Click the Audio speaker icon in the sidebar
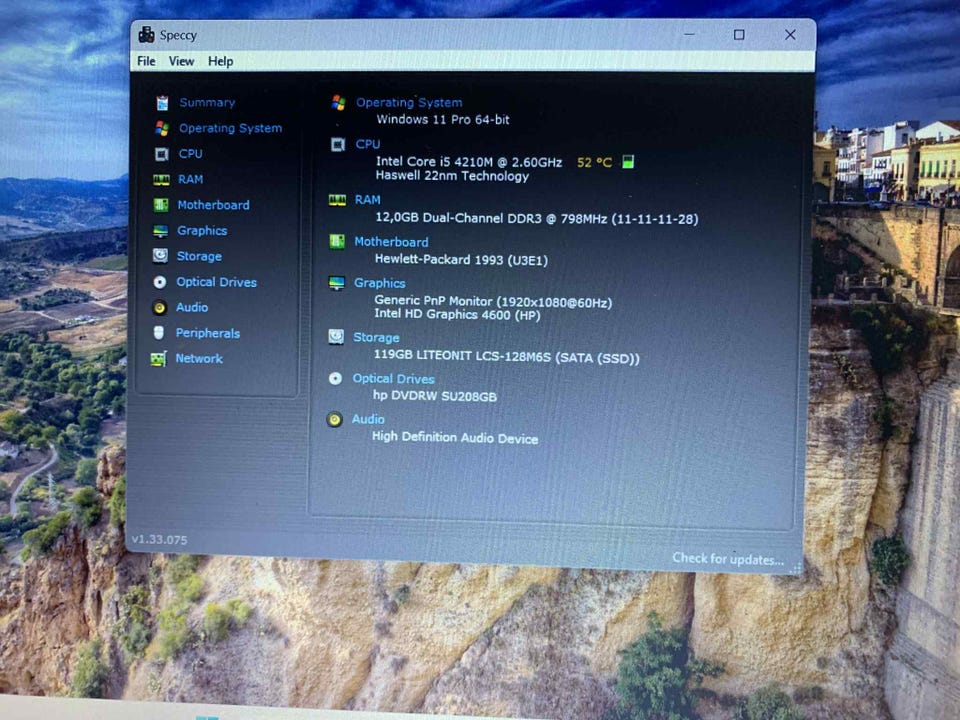960x720 pixels. [x=159, y=307]
